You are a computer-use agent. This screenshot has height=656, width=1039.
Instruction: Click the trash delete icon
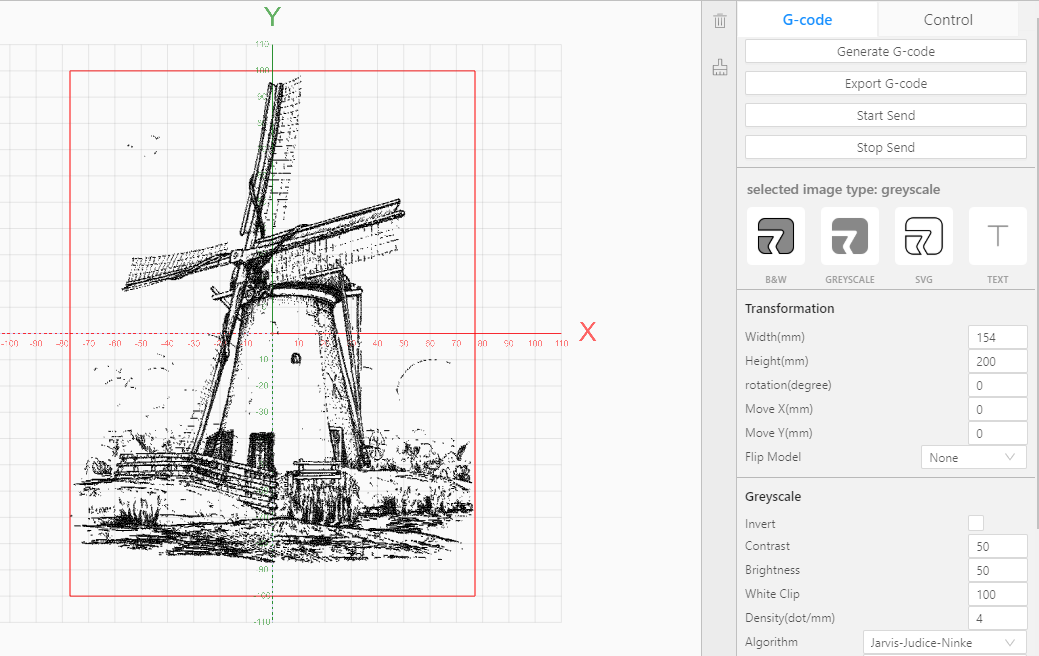point(720,21)
